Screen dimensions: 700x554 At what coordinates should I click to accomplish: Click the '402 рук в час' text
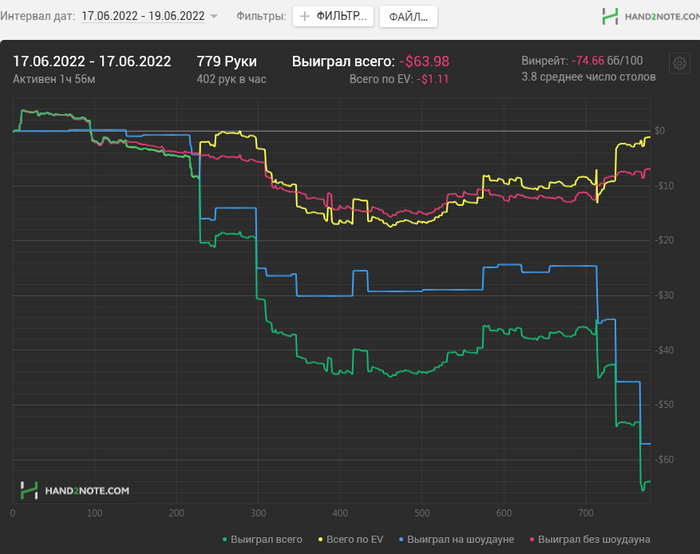tap(231, 79)
